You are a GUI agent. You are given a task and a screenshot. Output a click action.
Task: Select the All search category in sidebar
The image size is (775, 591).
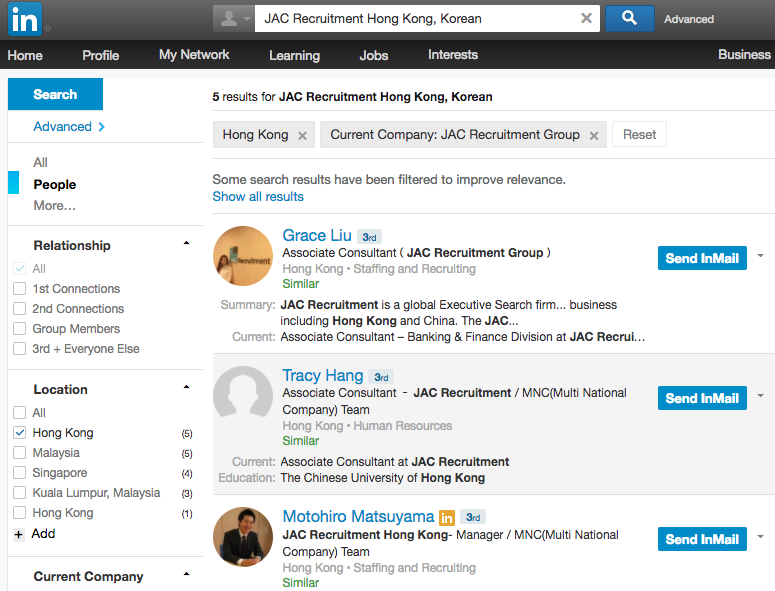41,163
